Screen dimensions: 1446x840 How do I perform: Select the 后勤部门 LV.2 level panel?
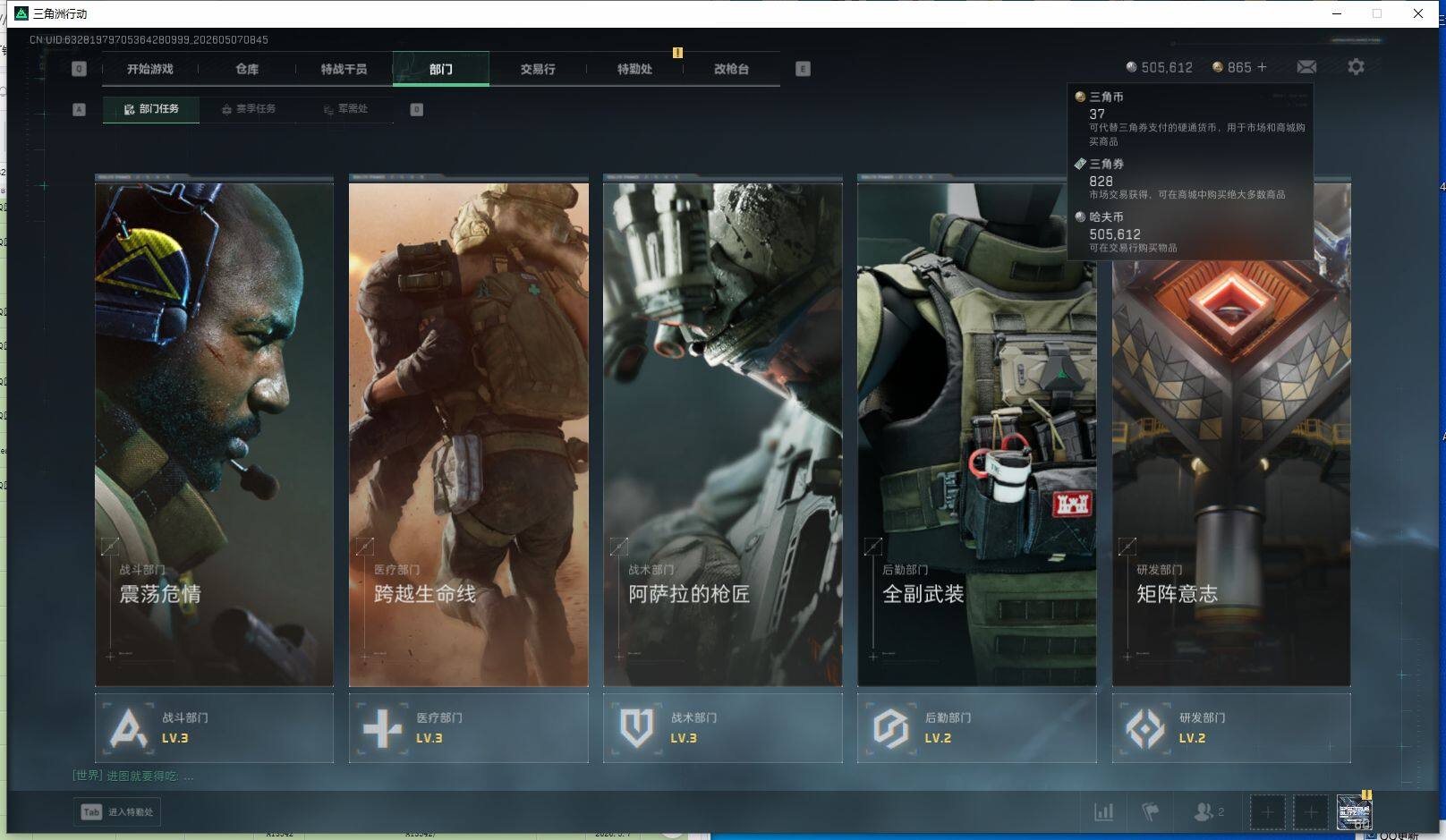coord(977,728)
